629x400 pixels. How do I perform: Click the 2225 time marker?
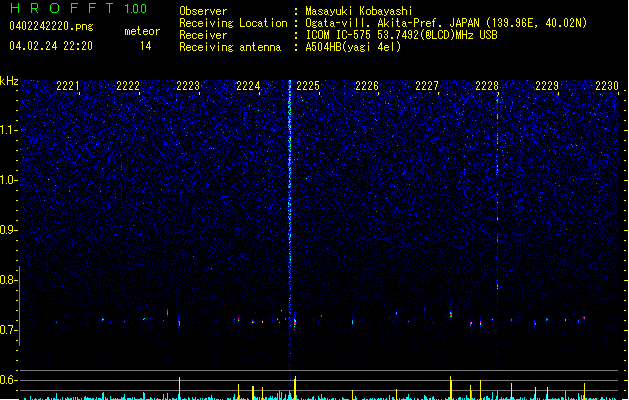(x=308, y=86)
